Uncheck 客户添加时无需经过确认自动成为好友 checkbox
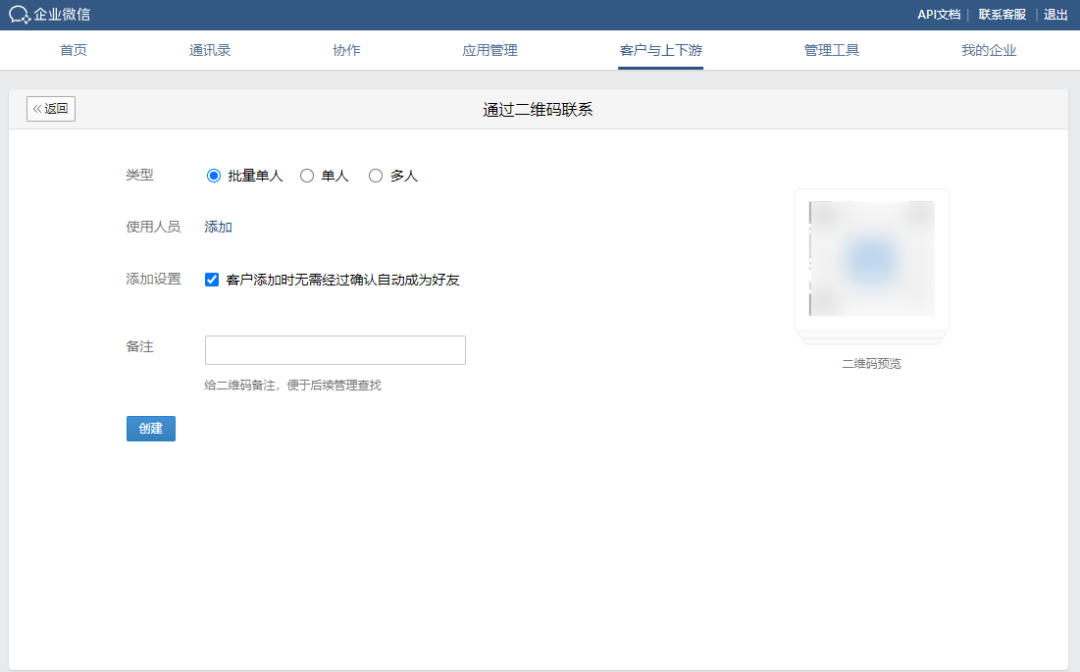The width and height of the screenshot is (1080, 672). [x=211, y=280]
